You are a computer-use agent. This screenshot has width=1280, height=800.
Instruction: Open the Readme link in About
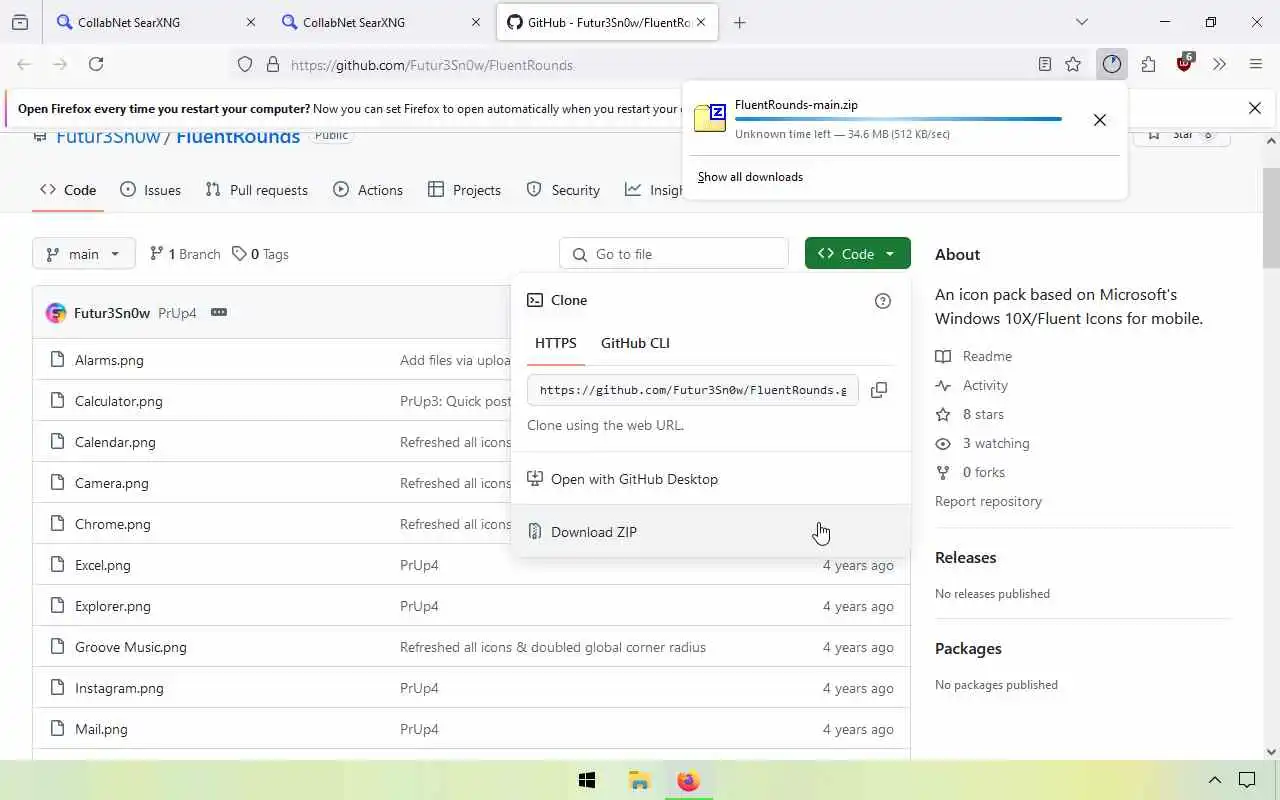(974, 356)
